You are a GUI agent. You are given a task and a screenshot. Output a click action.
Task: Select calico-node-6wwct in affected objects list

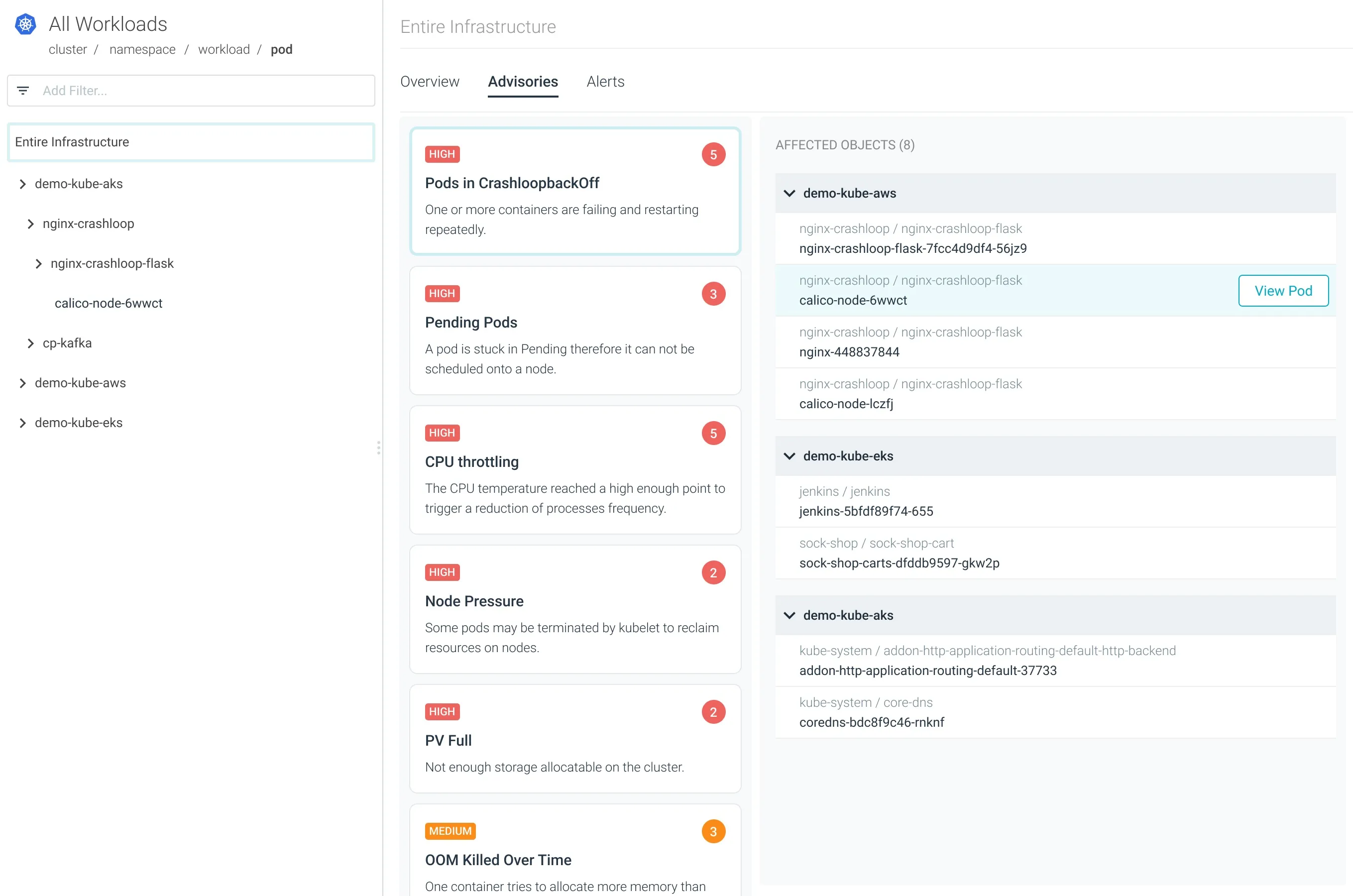[1055, 290]
